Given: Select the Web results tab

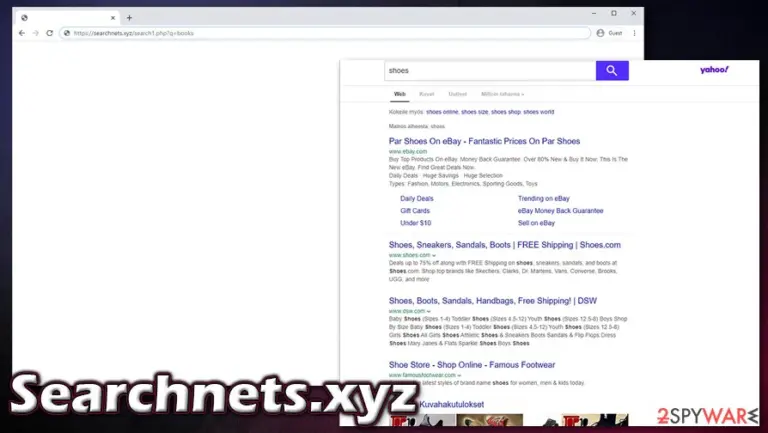Looking at the screenshot, I should tap(400, 94).
